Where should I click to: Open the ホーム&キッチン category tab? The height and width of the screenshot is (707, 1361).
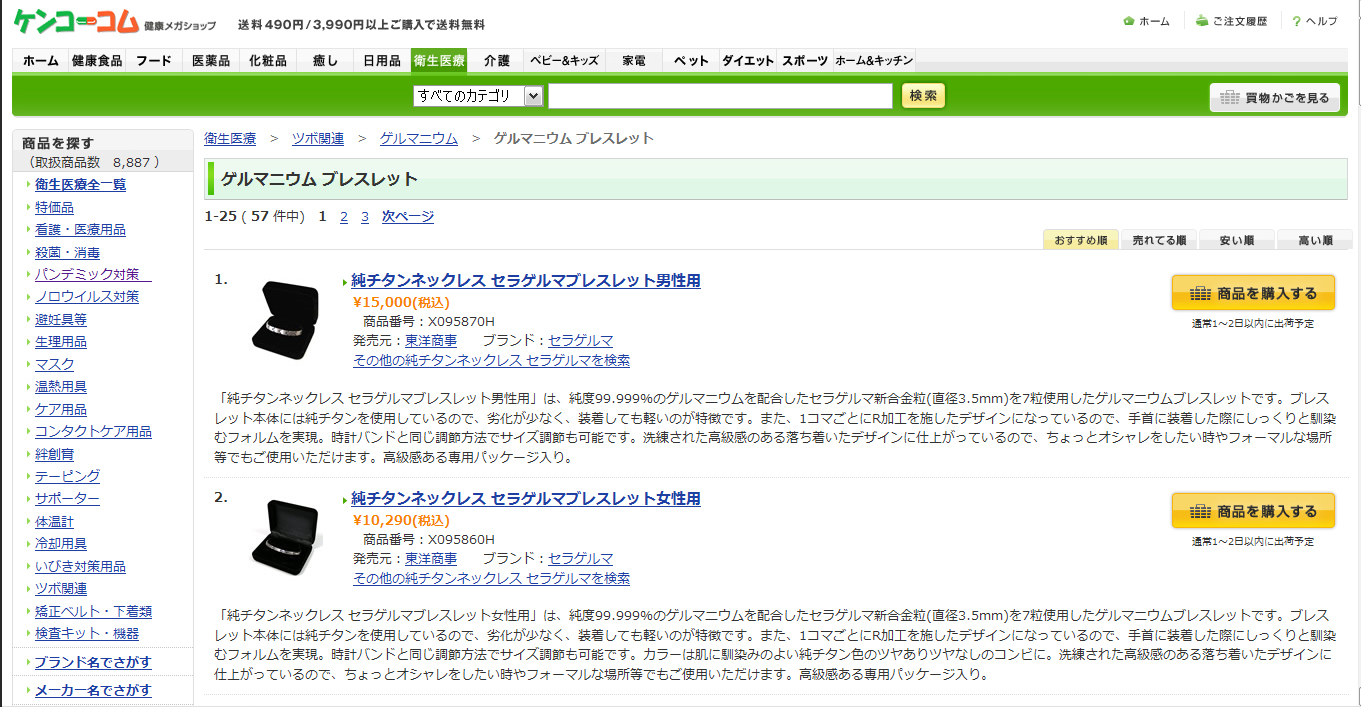pos(874,61)
